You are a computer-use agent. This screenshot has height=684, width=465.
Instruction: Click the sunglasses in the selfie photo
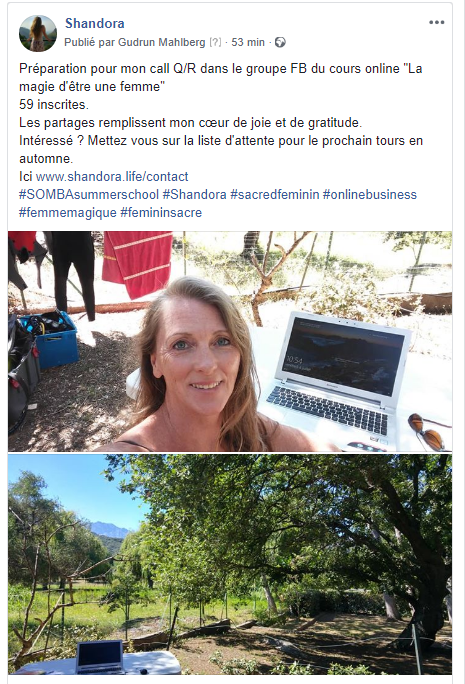(427, 432)
